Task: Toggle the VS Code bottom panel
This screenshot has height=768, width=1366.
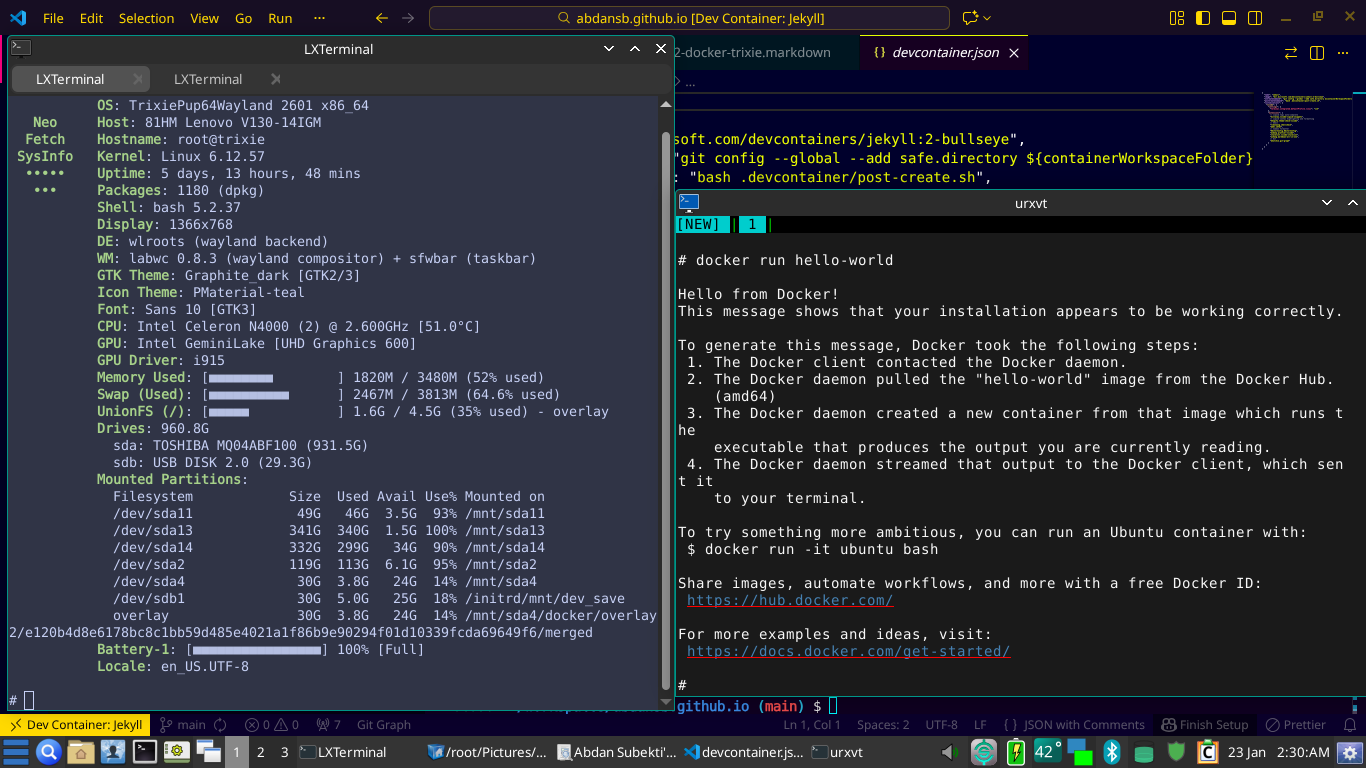Action: [1228, 17]
